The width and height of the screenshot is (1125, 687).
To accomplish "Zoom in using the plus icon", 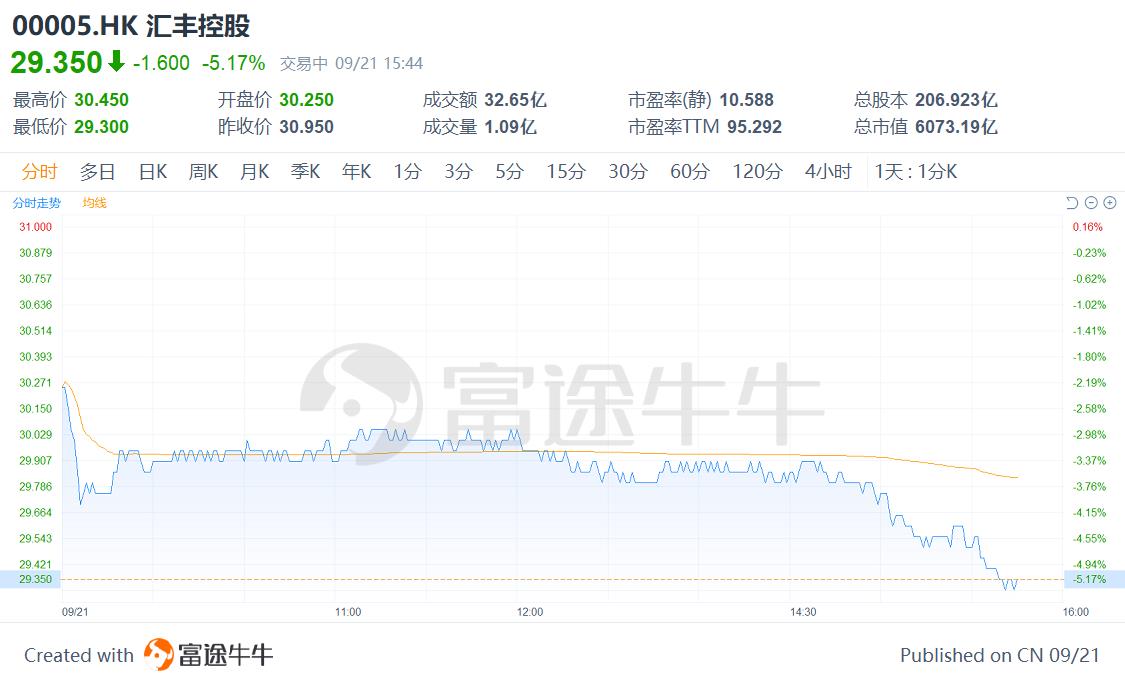I will [1110, 202].
